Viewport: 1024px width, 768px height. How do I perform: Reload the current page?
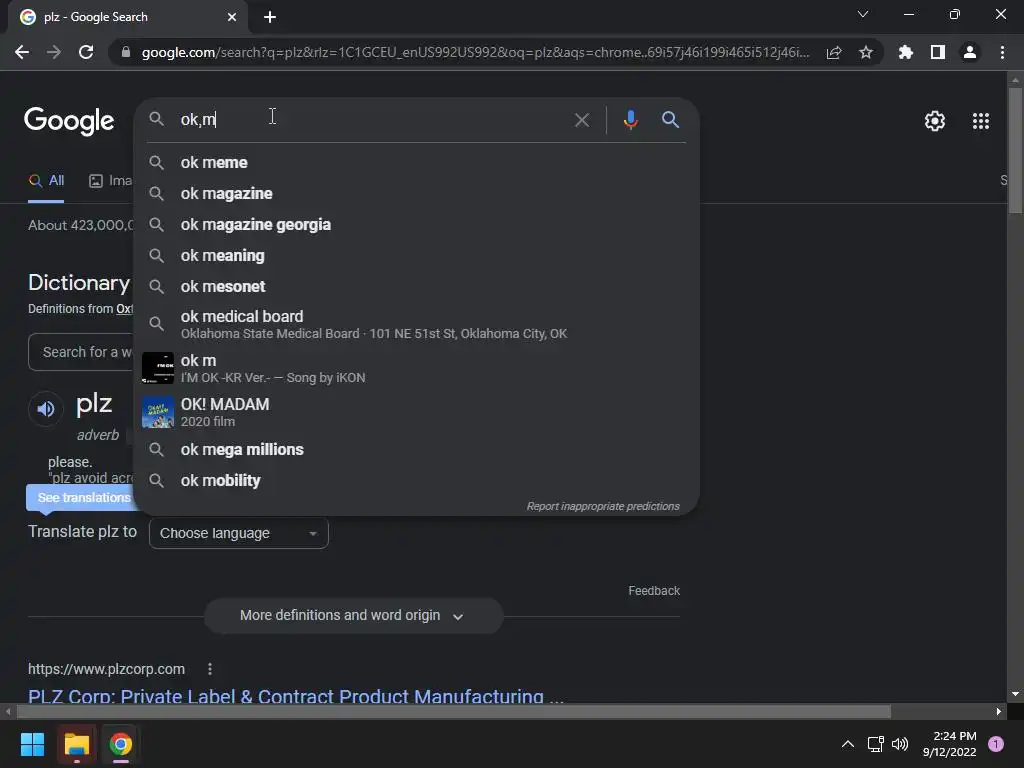86,52
